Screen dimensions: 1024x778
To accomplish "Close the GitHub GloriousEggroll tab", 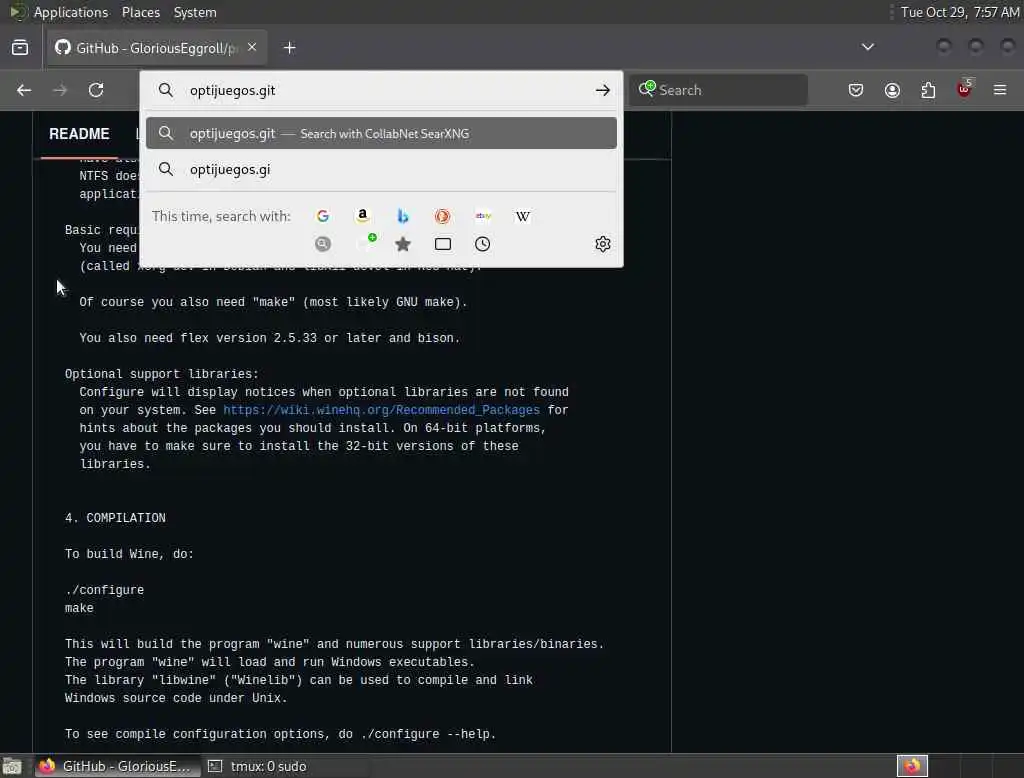I will coord(252,47).
